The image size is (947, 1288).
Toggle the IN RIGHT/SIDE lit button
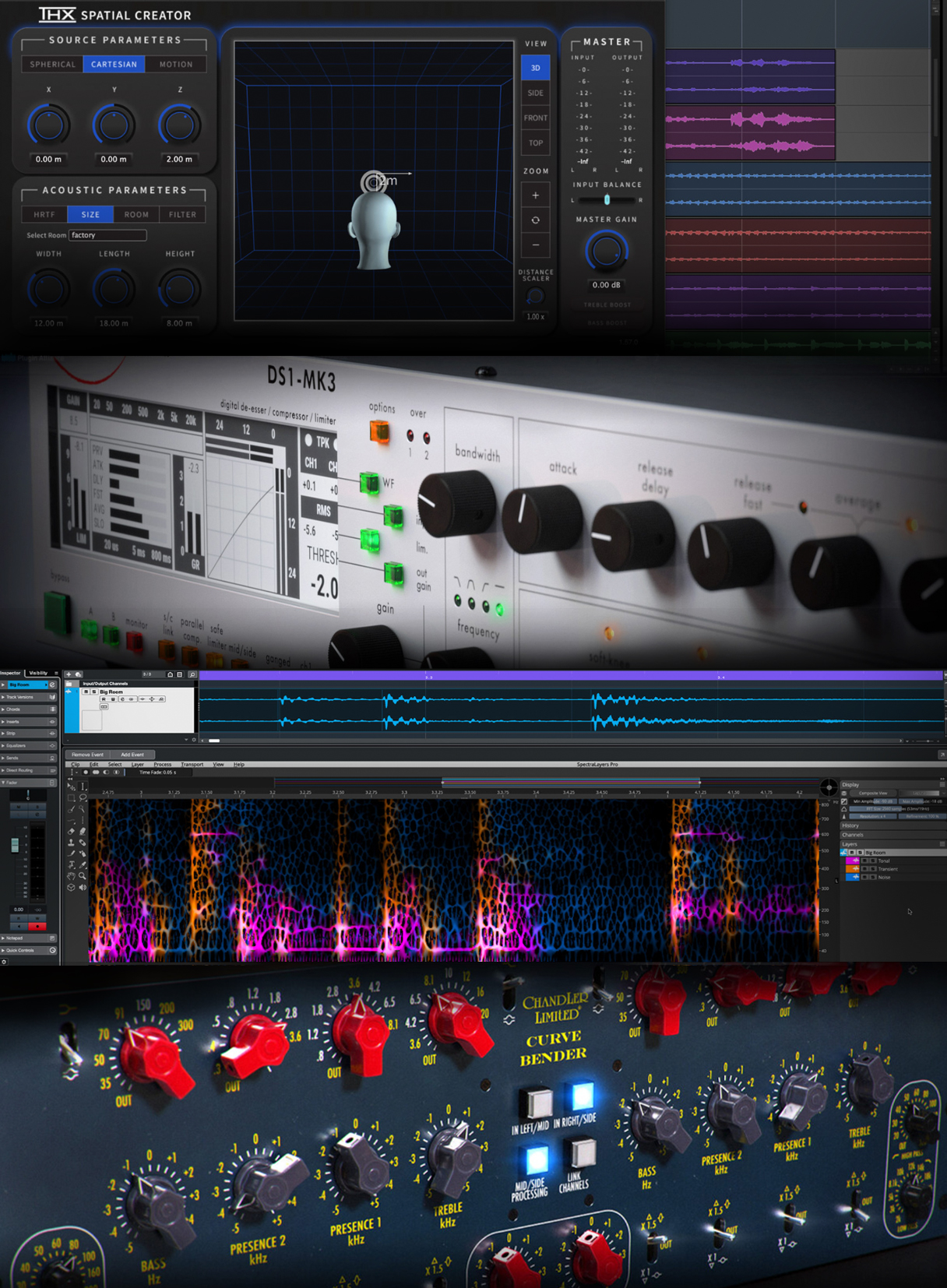(x=582, y=1096)
